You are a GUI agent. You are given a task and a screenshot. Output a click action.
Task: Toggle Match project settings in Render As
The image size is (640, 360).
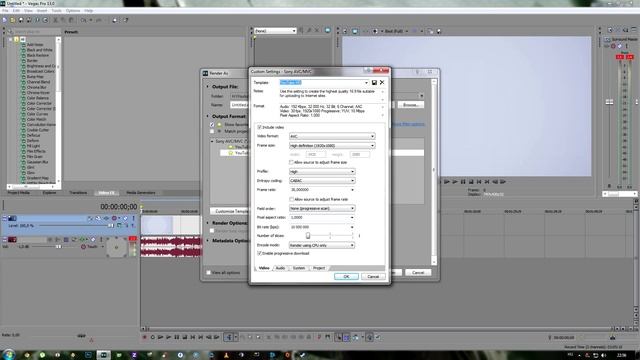(x=212, y=131)
